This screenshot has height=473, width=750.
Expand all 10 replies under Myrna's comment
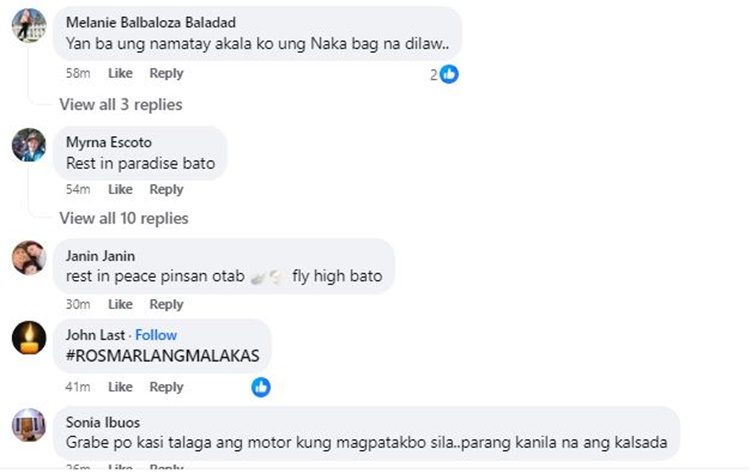[123, 218]
